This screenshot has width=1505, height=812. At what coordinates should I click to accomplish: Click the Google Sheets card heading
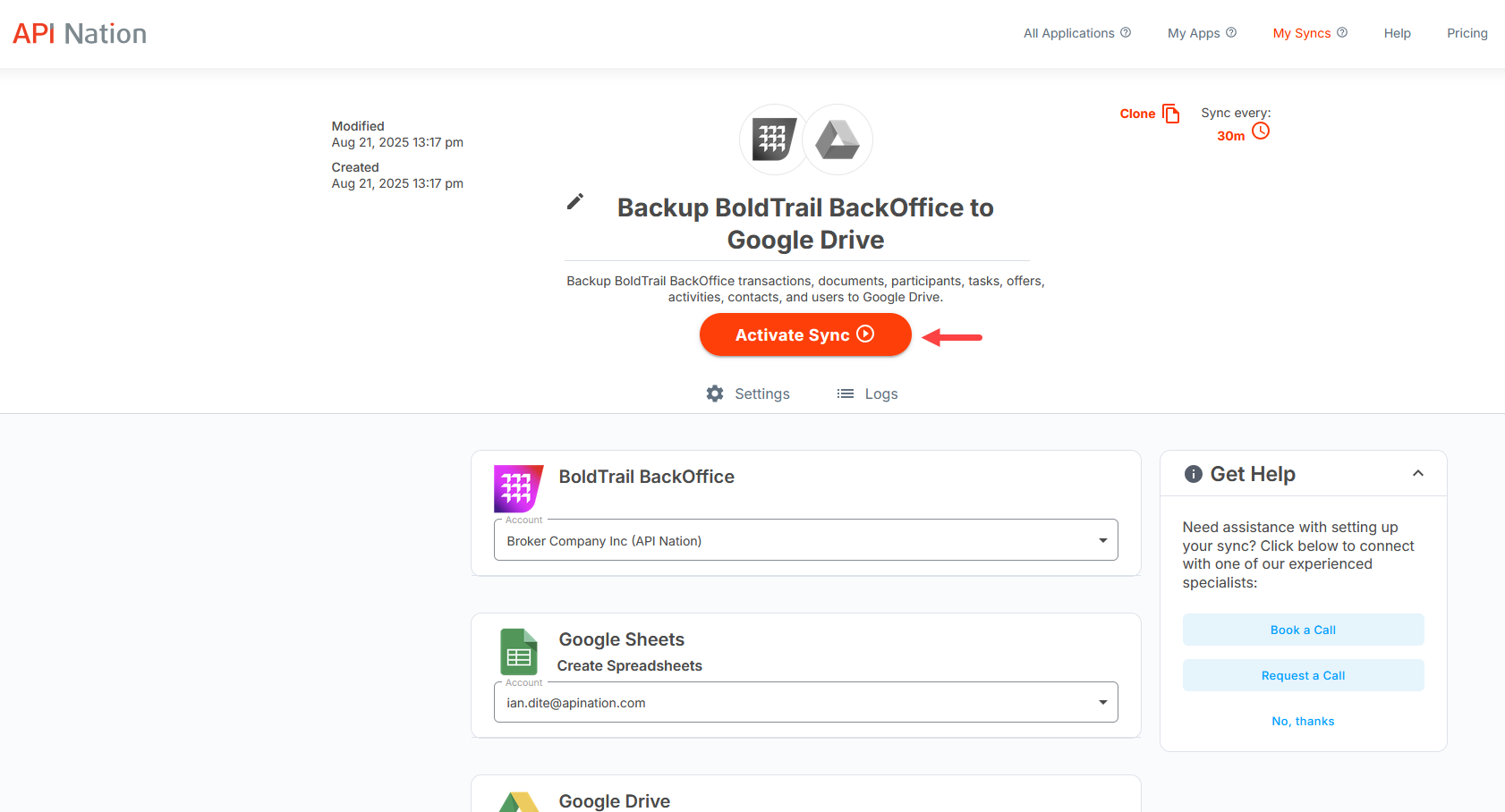click(x=621, y=639)
